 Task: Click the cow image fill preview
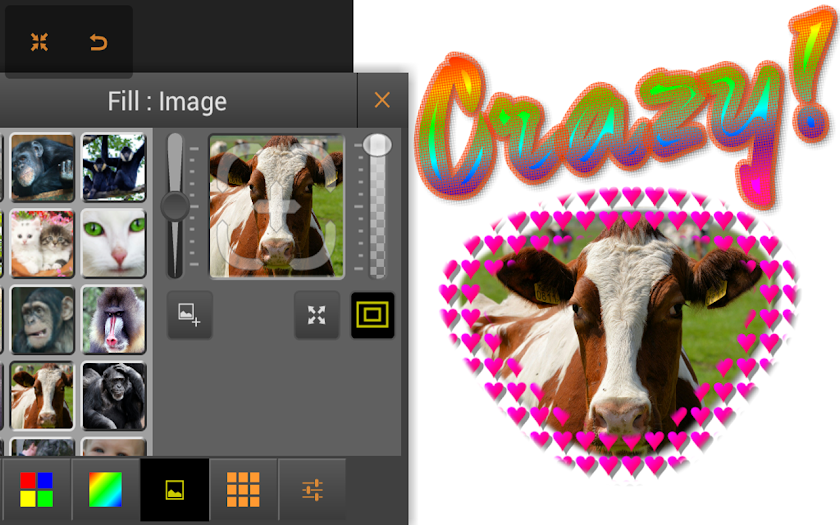(x=276, y=206)
